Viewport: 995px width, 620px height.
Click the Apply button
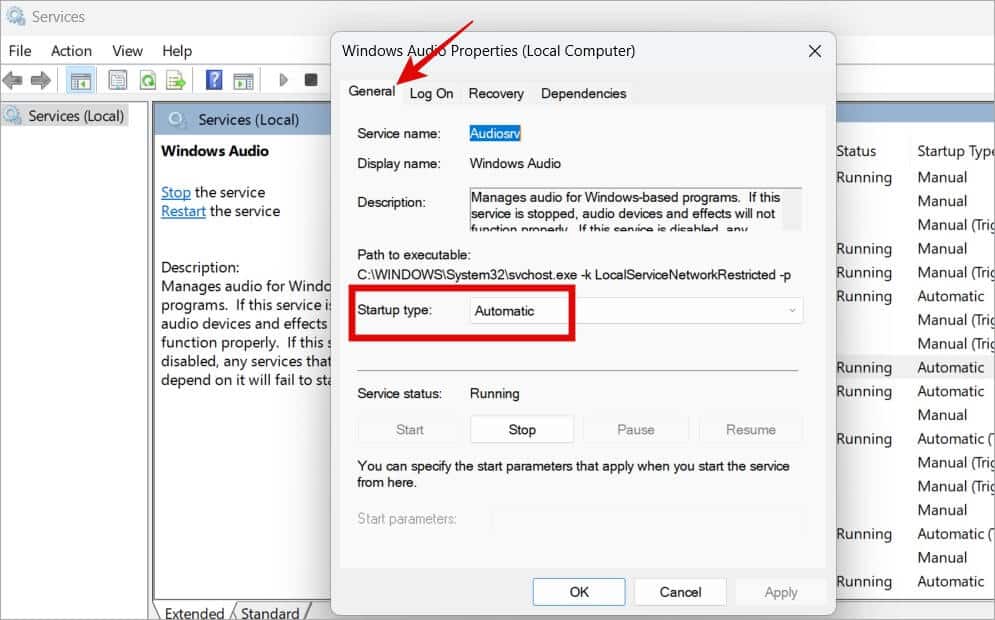[x=781, y=592]
